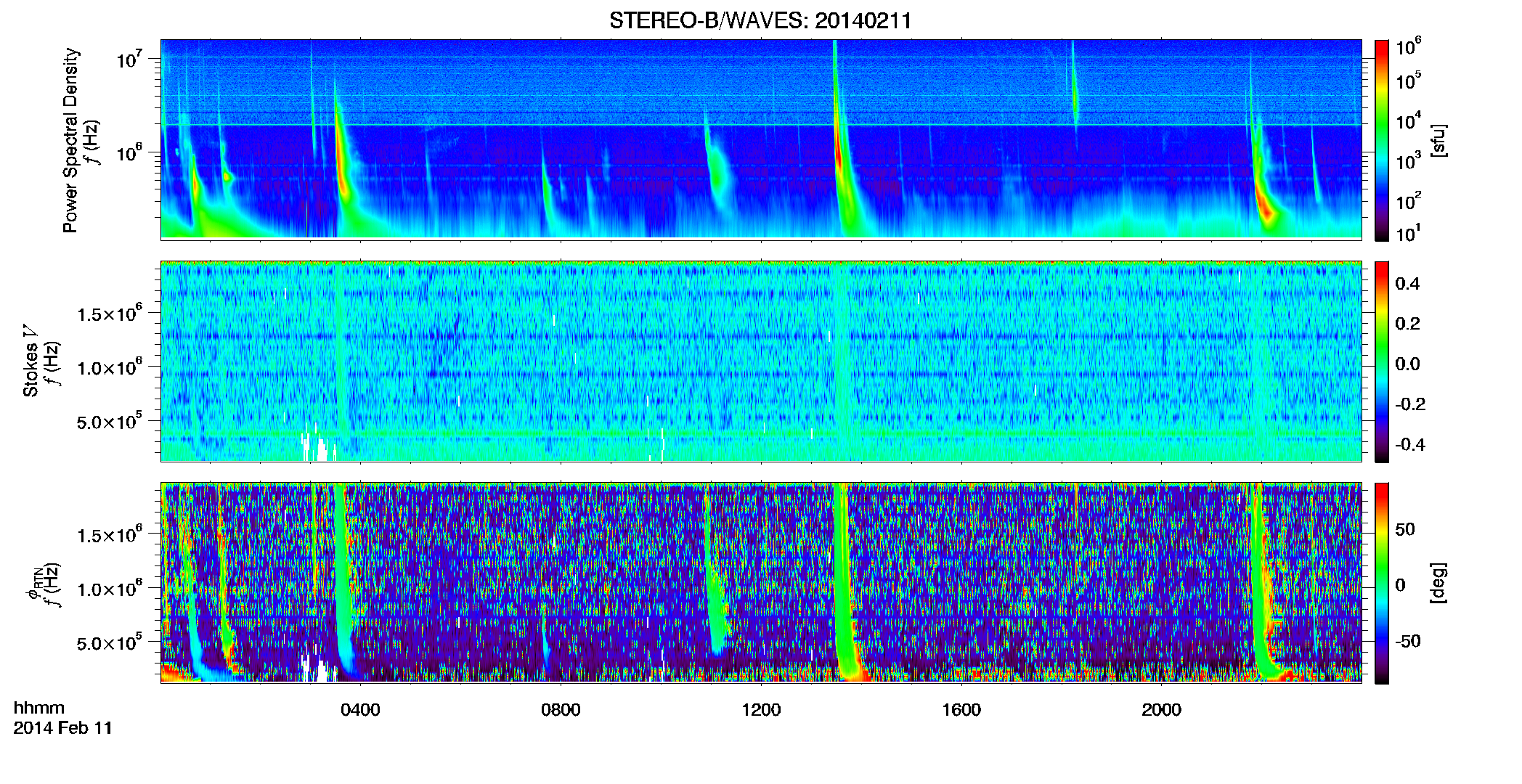Click the Stokes V axis label

(31, 361)
